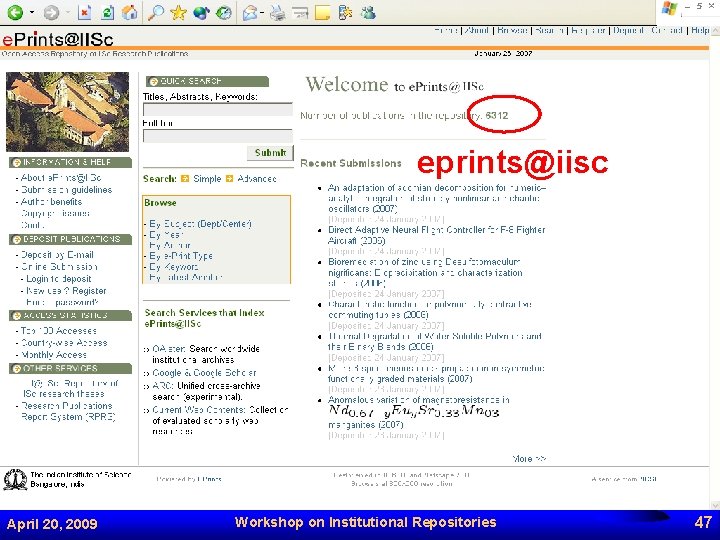The width and height of the screenshot is (720, 540).
Task: Click More recent submissions link
Action: click(x=529, y=458)
